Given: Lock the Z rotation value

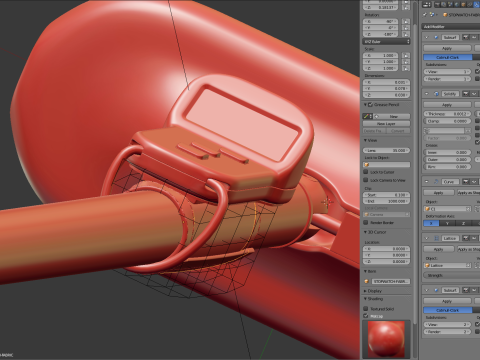Looking at the screenshot, I should [x=406, y=34].
